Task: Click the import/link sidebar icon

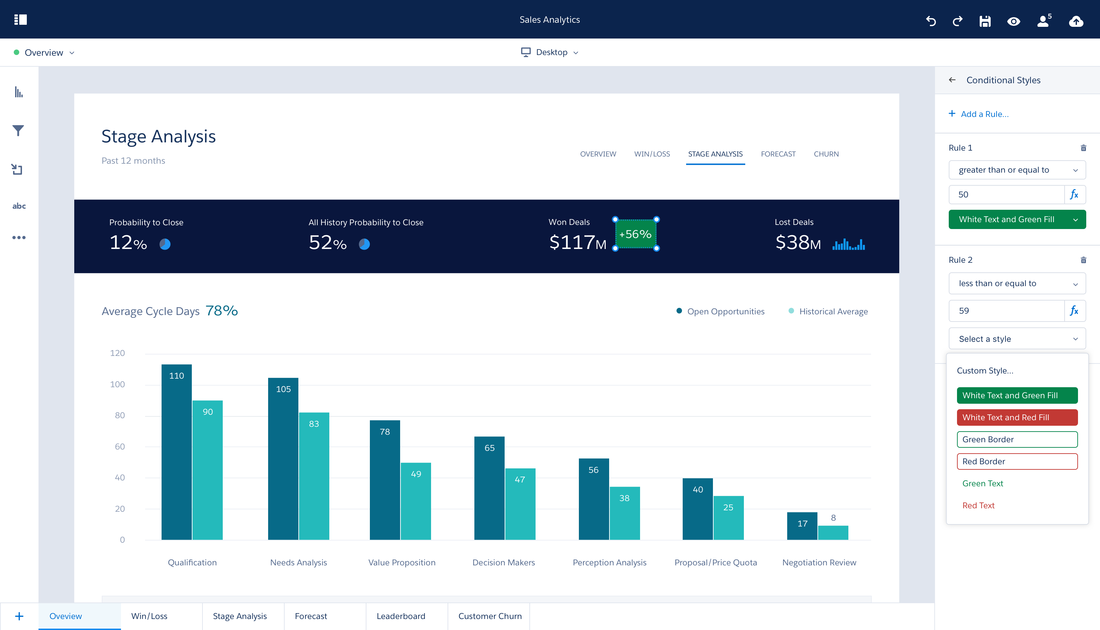Action: (x=18, y=169)
